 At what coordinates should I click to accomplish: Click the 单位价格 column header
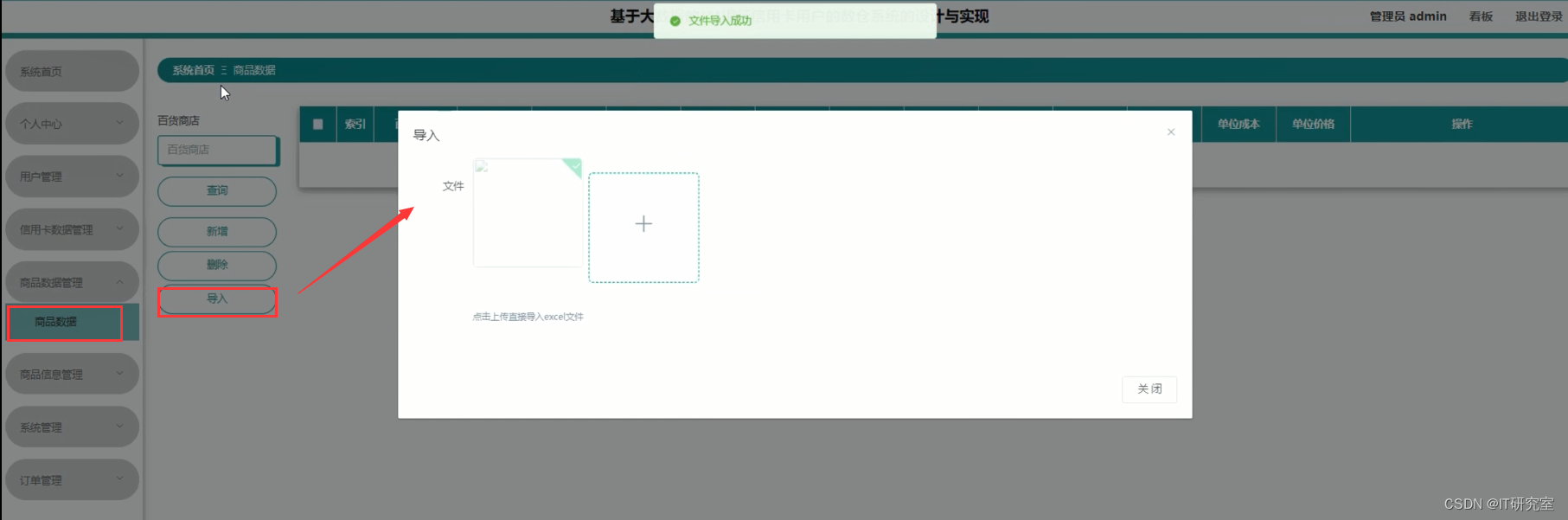point(1313,125)
